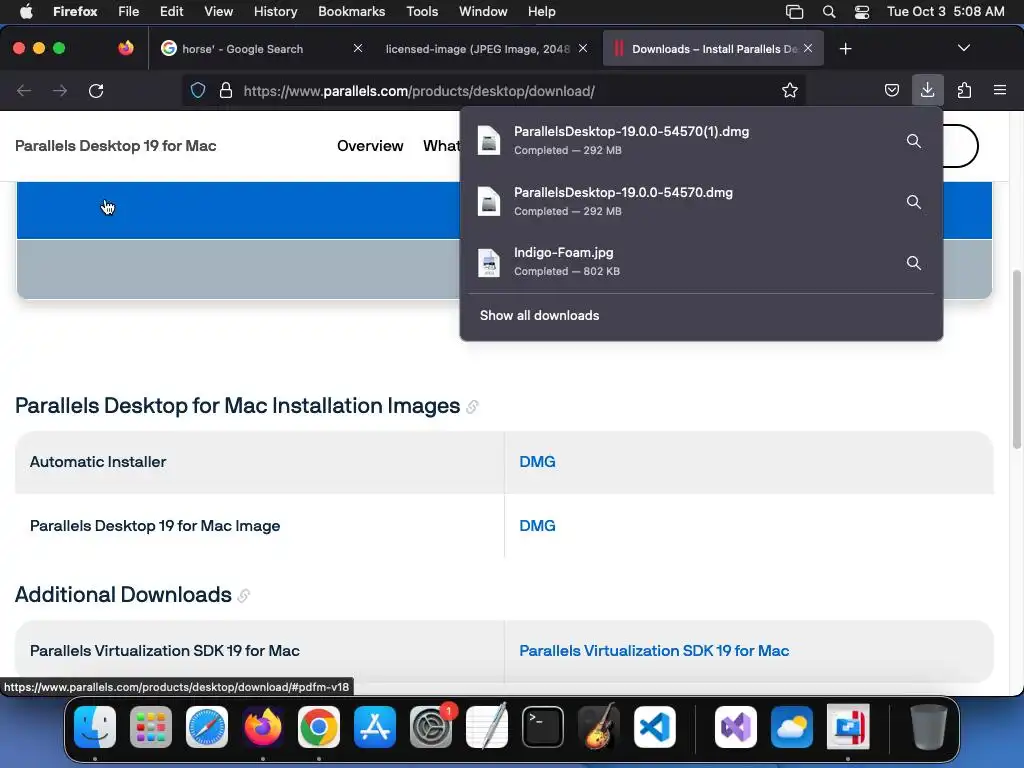Viewport: 1024px width, 768px height.
Task: Open the History menu
Action: [275, 12]
